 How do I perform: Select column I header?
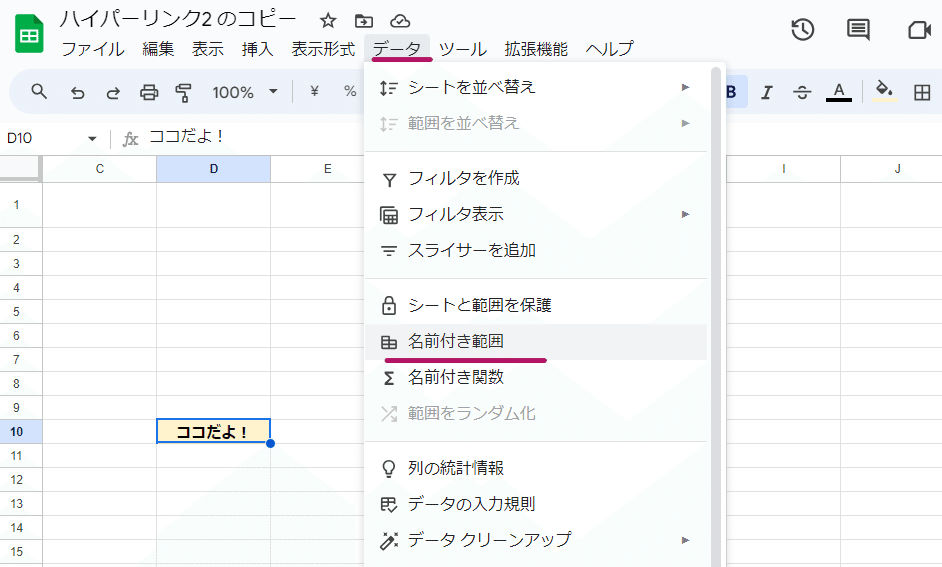(x=783, y=169)
